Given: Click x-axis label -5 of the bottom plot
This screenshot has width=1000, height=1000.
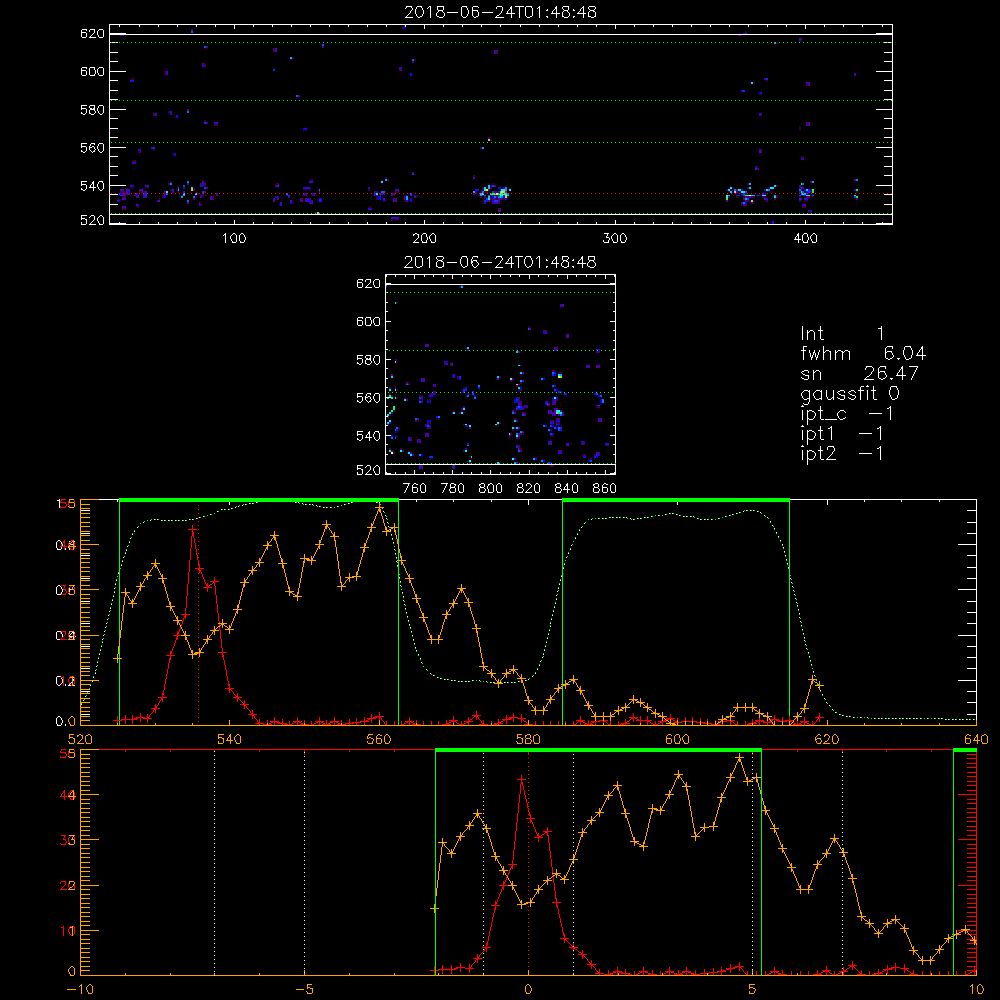Looking at the screenshot, I should [305, 990].
